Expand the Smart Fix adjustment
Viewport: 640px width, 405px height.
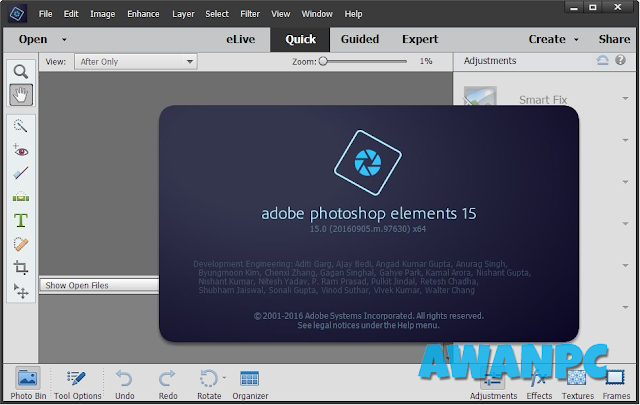tap(625, 98)
